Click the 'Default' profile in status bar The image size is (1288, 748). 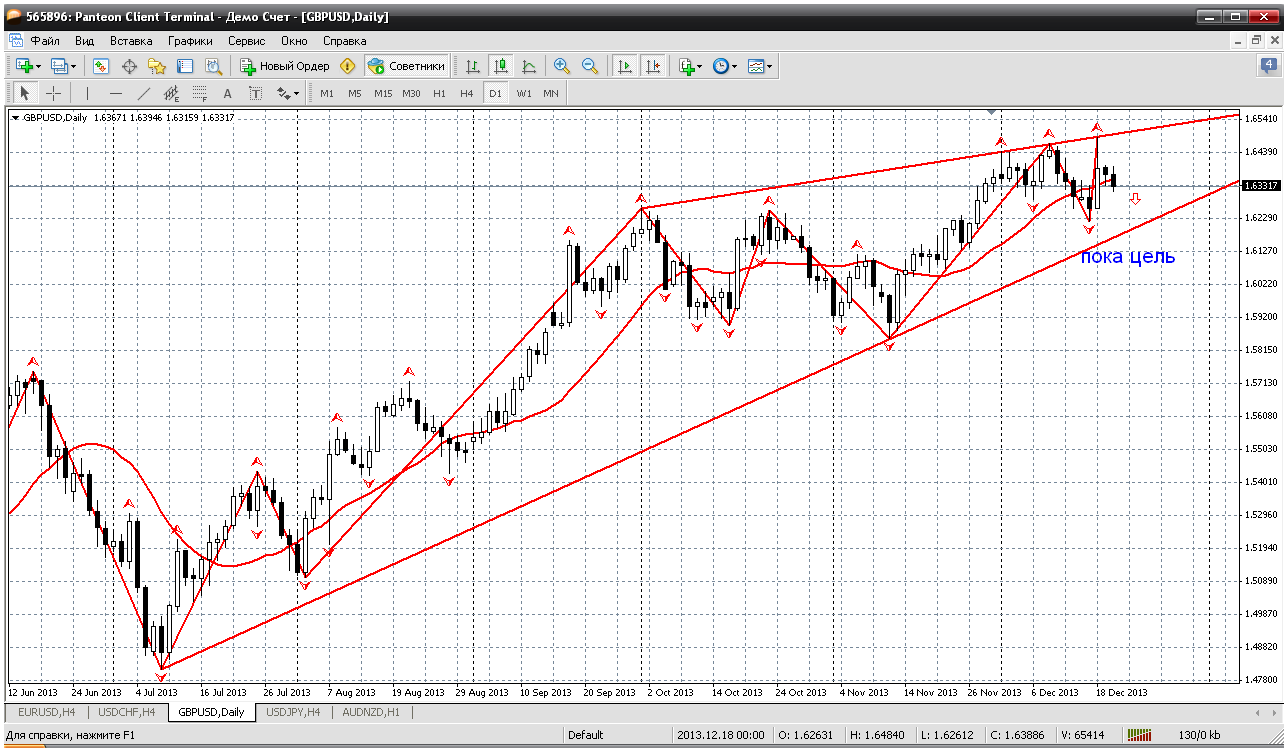click(586, 735)
